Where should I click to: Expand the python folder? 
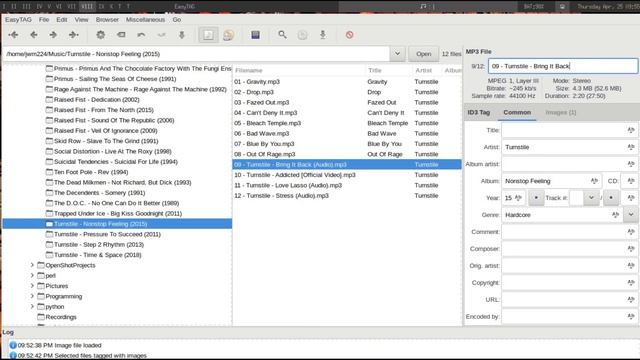(32, 307)
